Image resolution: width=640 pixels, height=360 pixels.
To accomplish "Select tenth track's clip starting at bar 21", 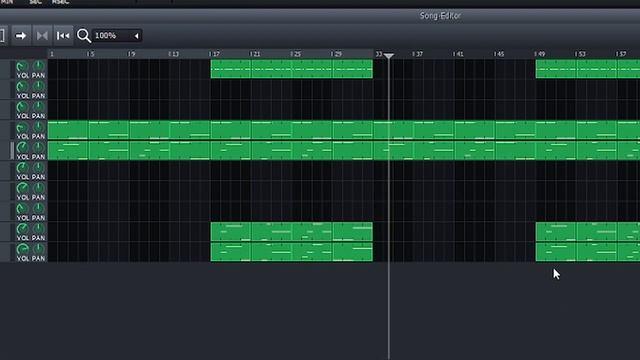I will click(x=271, y=252).
